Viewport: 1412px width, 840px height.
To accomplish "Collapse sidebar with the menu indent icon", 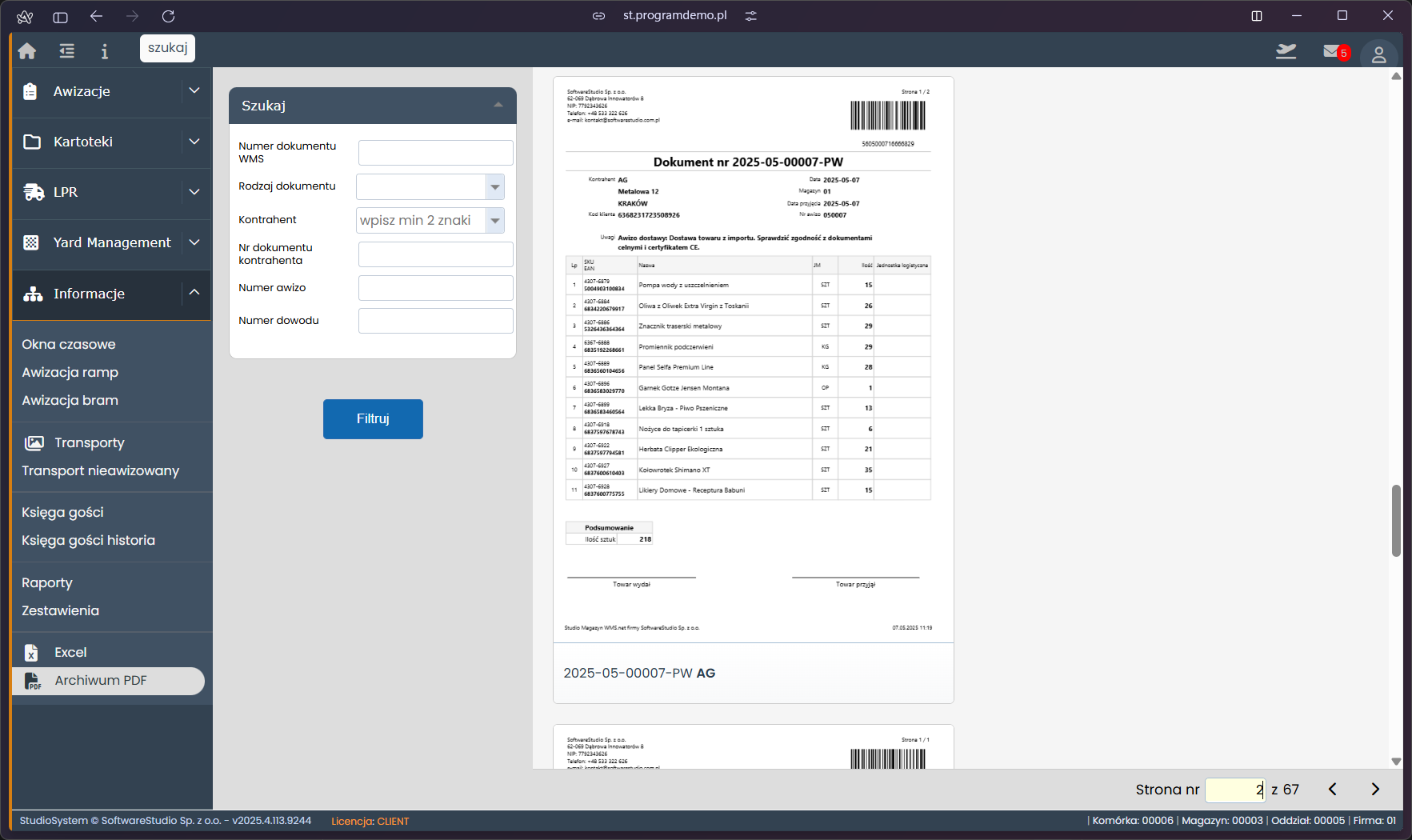I will tap(67, 51).
